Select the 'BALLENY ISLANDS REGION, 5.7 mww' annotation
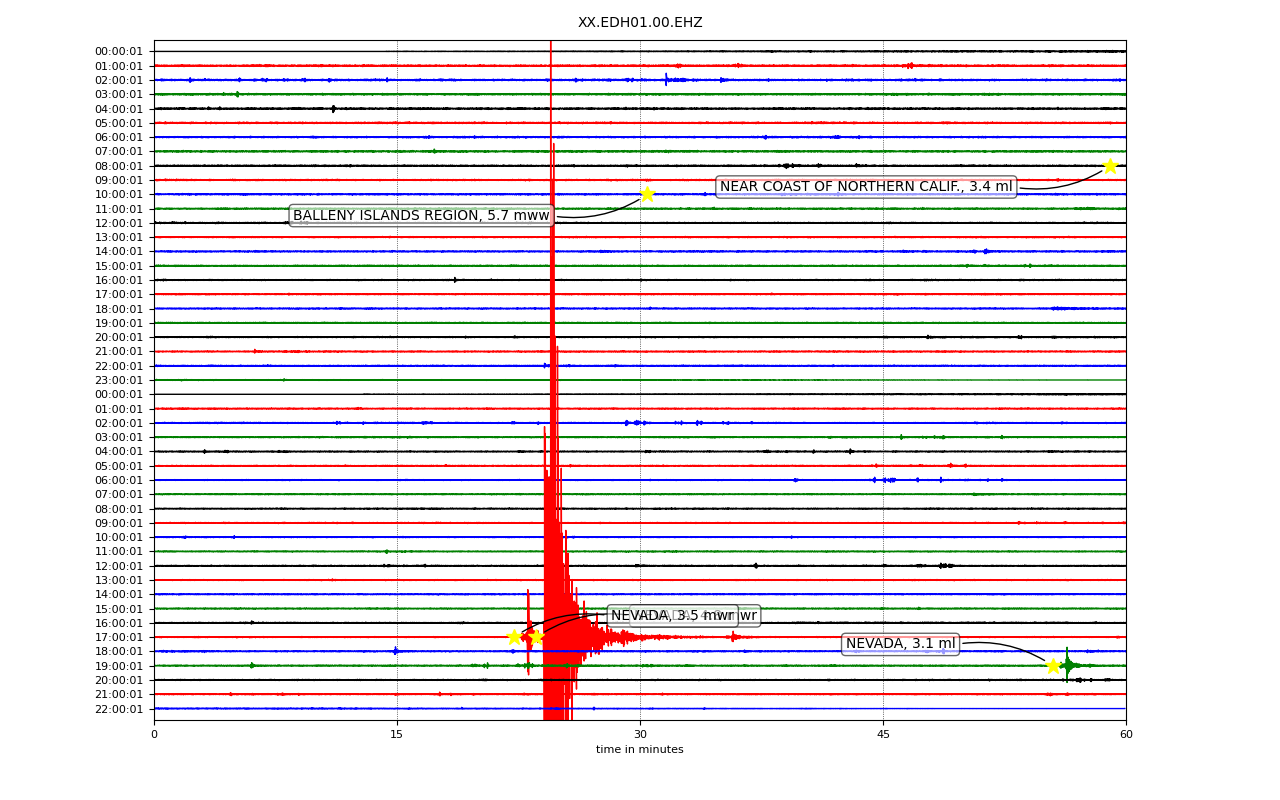 point(421,216)
